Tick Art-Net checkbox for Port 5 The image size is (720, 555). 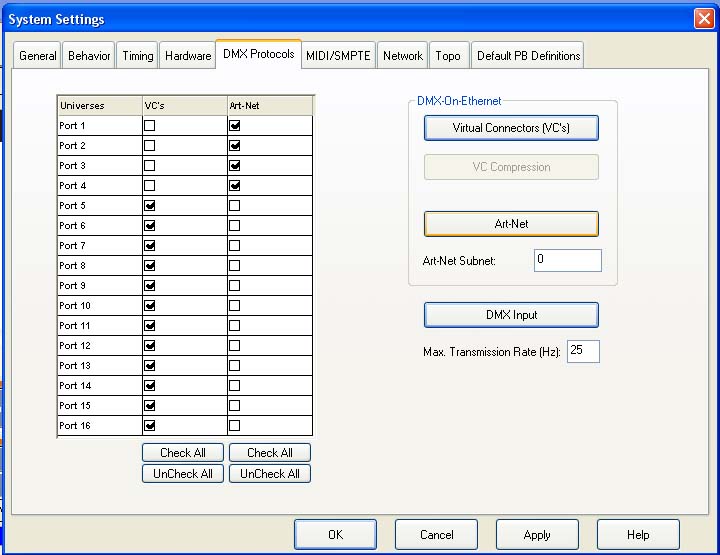[x=235, y=206]
